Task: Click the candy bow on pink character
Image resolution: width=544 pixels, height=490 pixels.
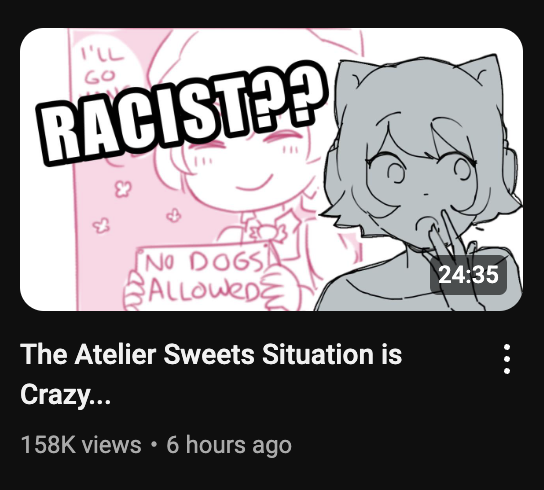Action: (267, 232)
